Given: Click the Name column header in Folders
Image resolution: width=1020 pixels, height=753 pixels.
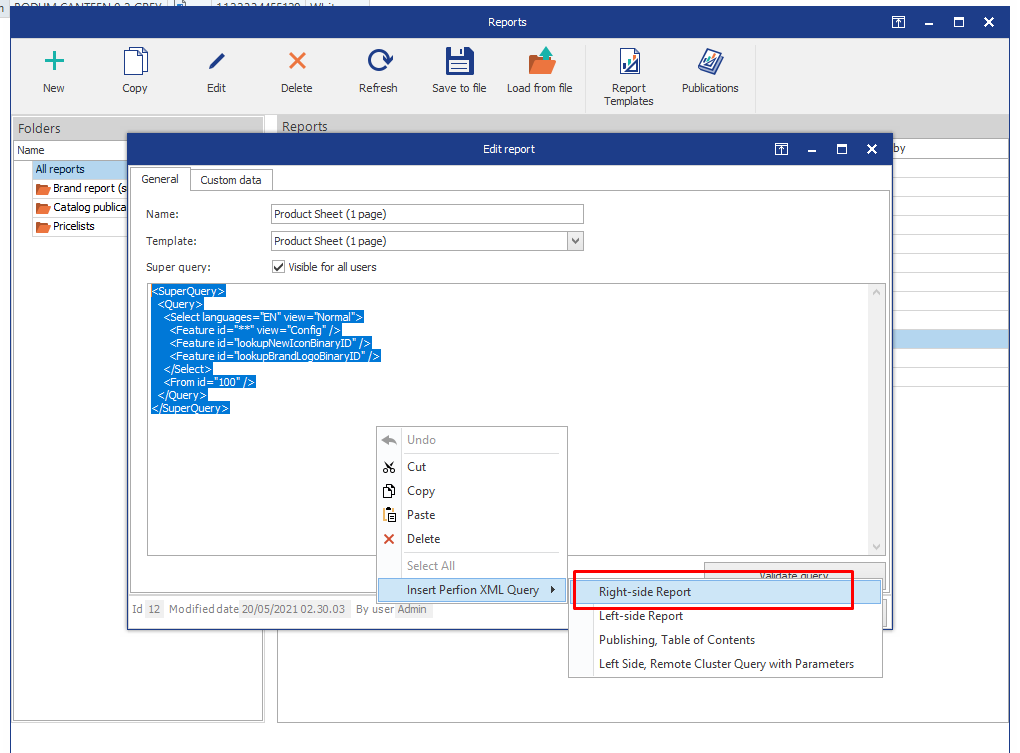Looking at the screenshot, I should [72, 150].
